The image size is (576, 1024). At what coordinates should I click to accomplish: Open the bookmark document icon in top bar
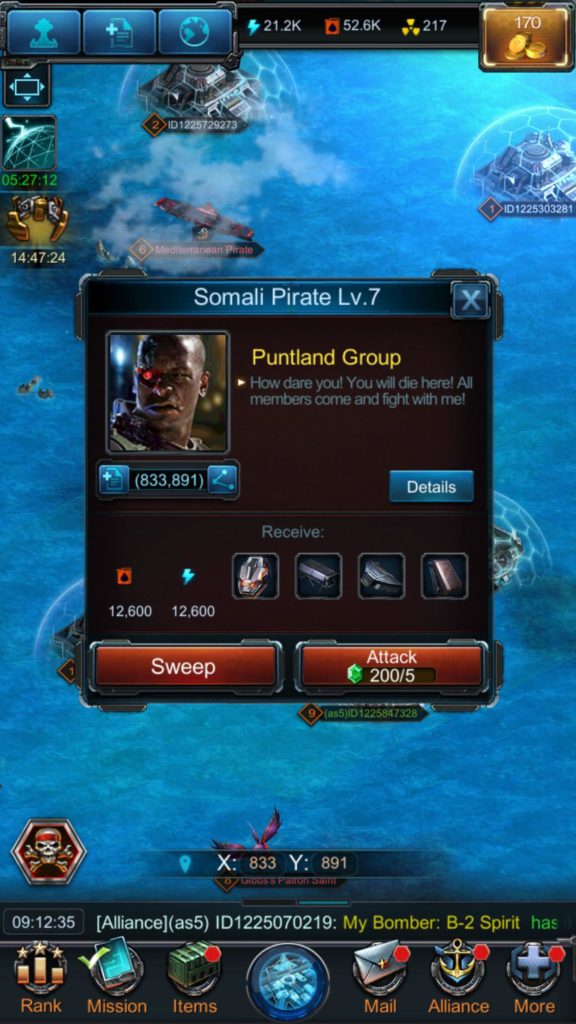click(x=120, y=31)
